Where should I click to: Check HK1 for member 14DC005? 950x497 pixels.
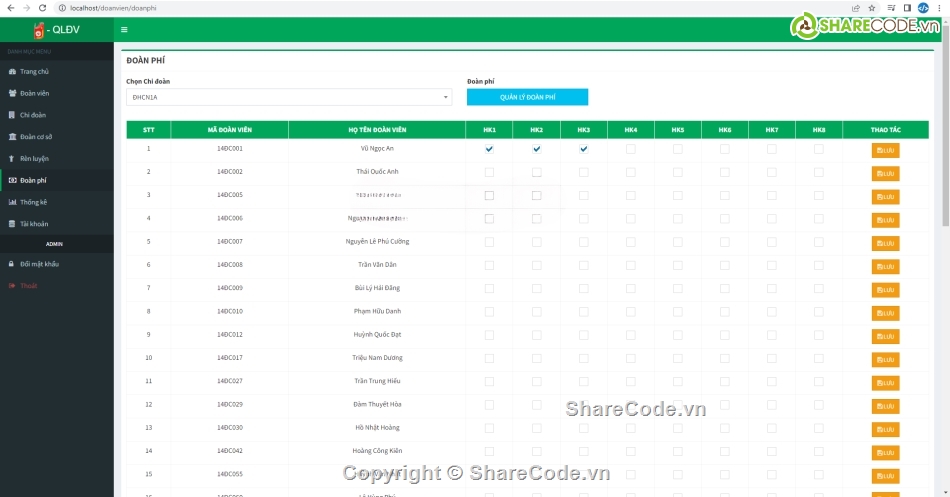pyautogui.click(x=489, y=195)
